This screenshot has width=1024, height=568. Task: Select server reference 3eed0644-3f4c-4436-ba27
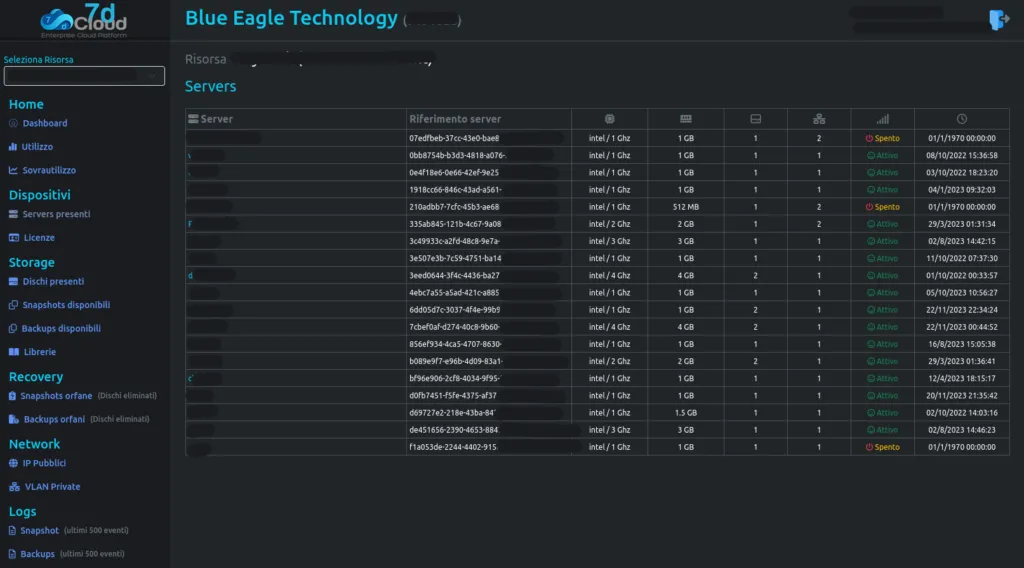click(454, 276)
